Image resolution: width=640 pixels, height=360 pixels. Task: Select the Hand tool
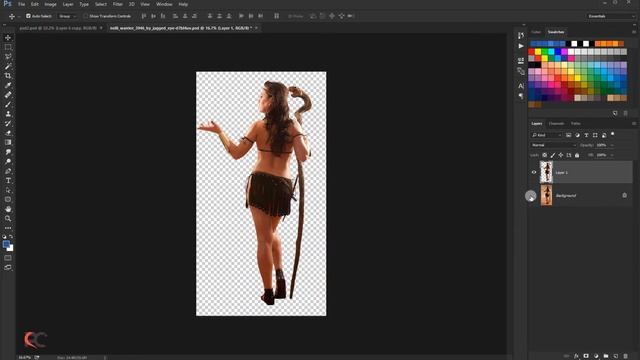(x=8, y=209)
